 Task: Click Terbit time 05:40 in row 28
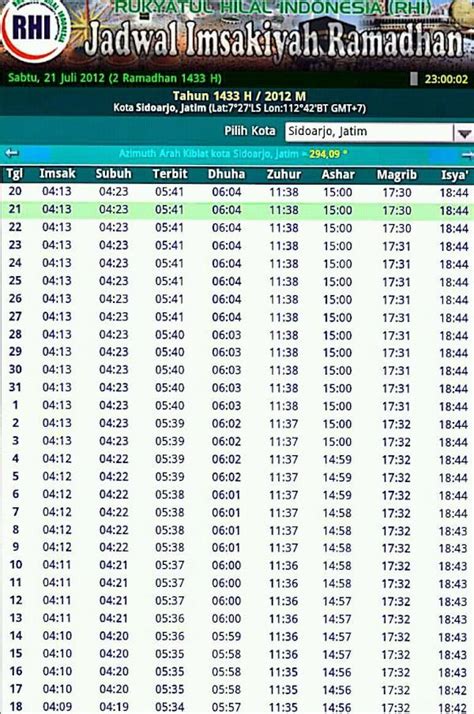(x=169, y=335)
